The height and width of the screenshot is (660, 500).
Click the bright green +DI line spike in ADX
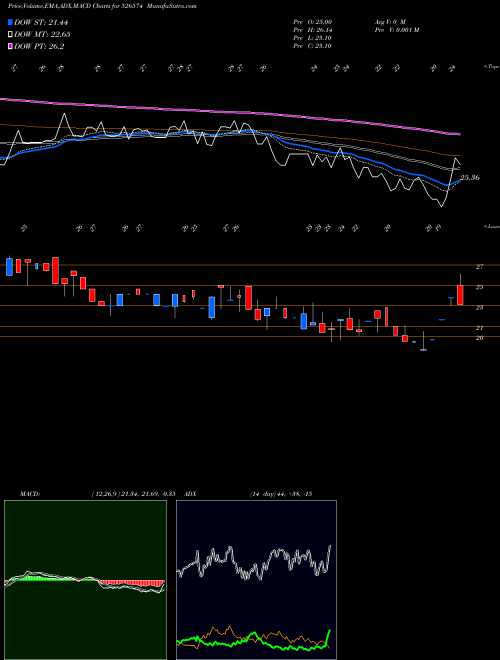pos(328,638)
